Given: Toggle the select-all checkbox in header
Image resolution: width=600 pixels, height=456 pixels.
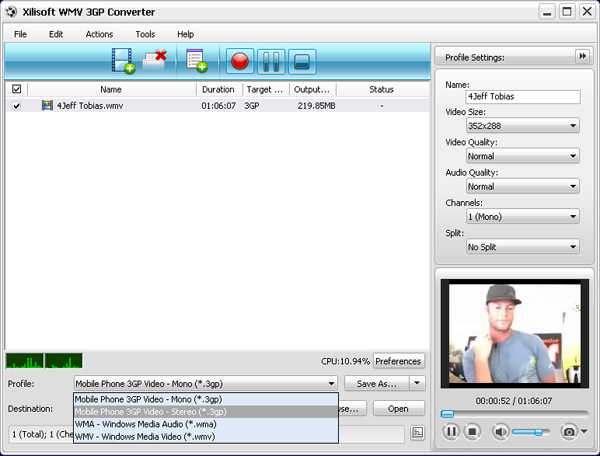Looking at the screenshot, I should pyautogui.click(x=16, y=89).
